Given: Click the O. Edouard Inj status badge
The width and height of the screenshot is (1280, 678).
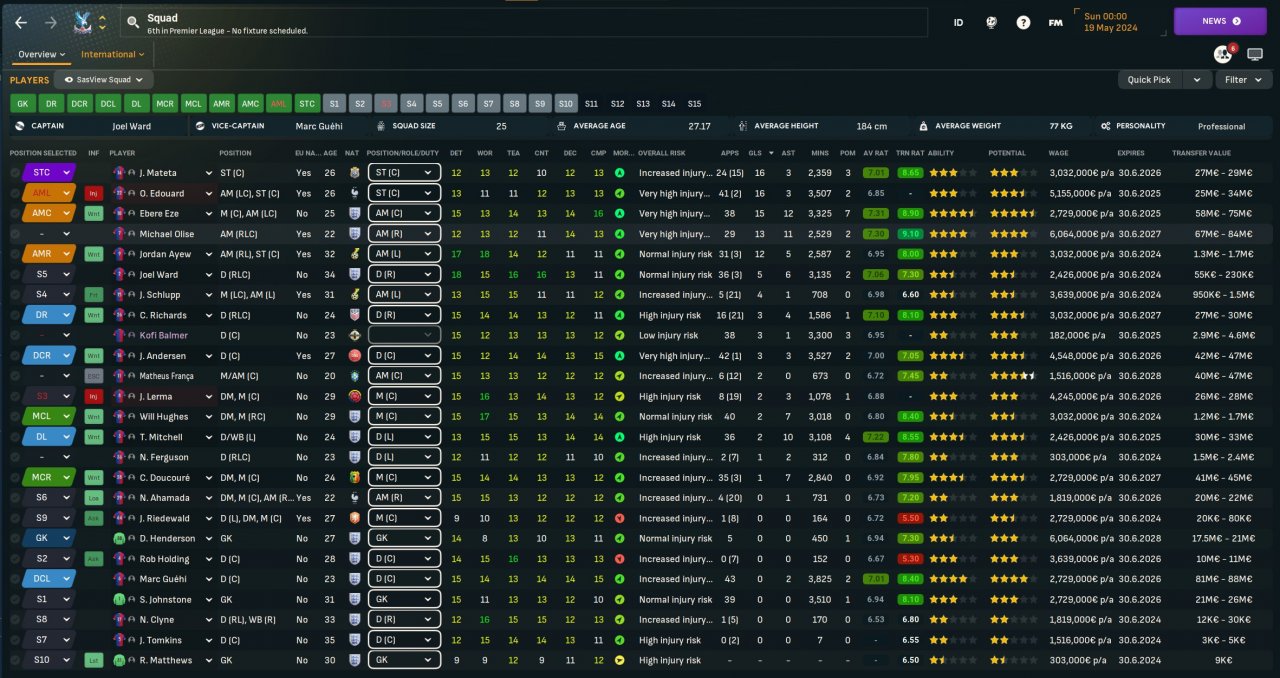Looking at the screenshot, I should (x=94, y=193).
